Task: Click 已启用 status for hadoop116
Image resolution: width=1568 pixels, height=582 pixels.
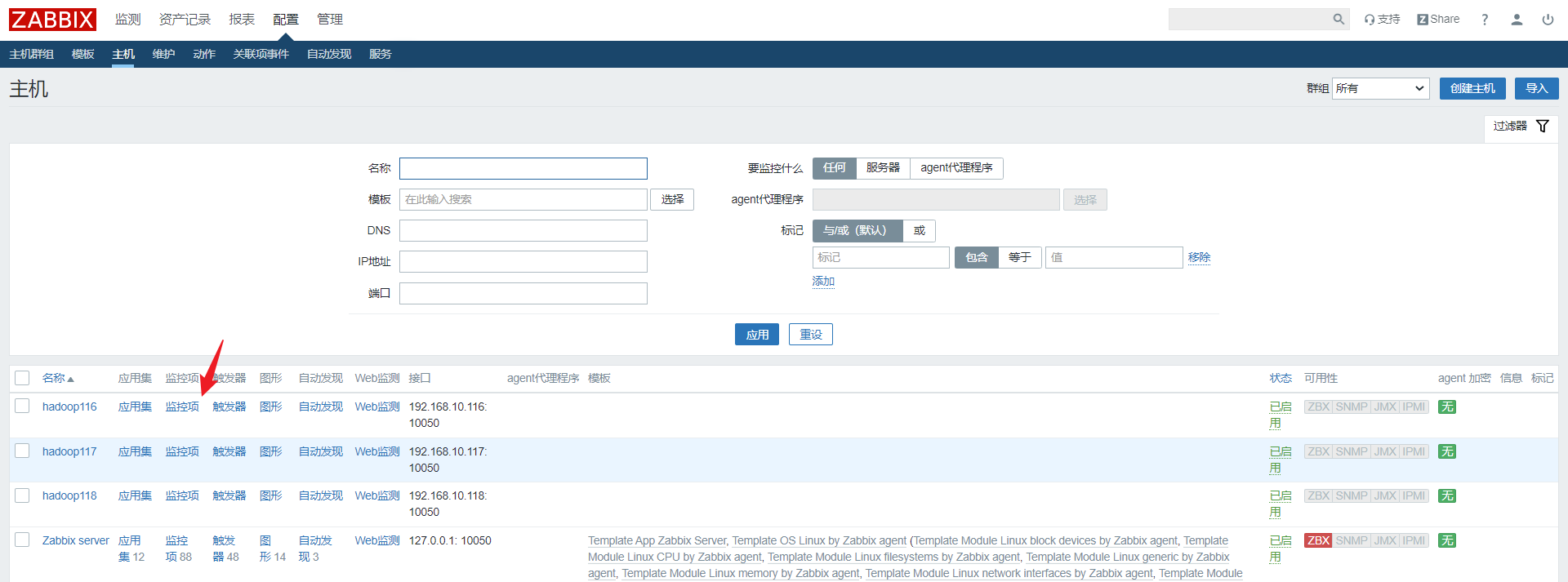Action: (x=1281, y=415)
